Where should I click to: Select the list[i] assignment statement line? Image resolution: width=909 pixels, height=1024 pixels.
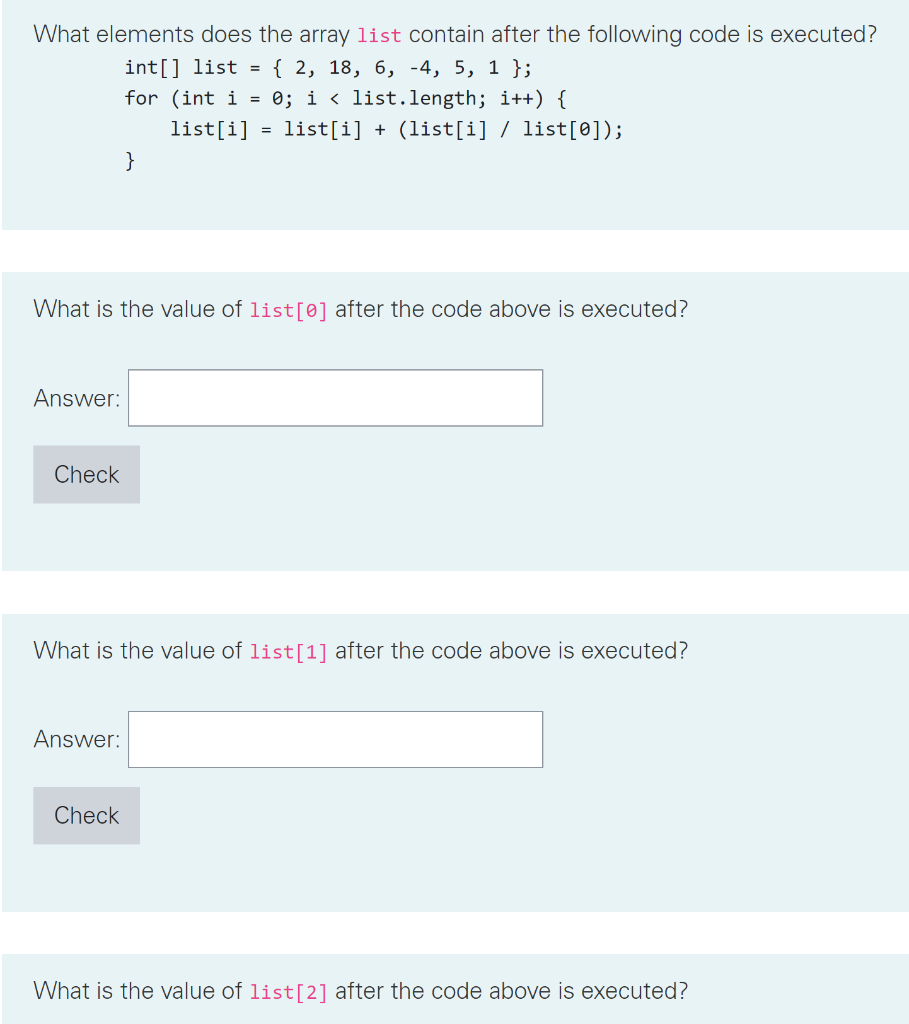[x=397, y=129]
